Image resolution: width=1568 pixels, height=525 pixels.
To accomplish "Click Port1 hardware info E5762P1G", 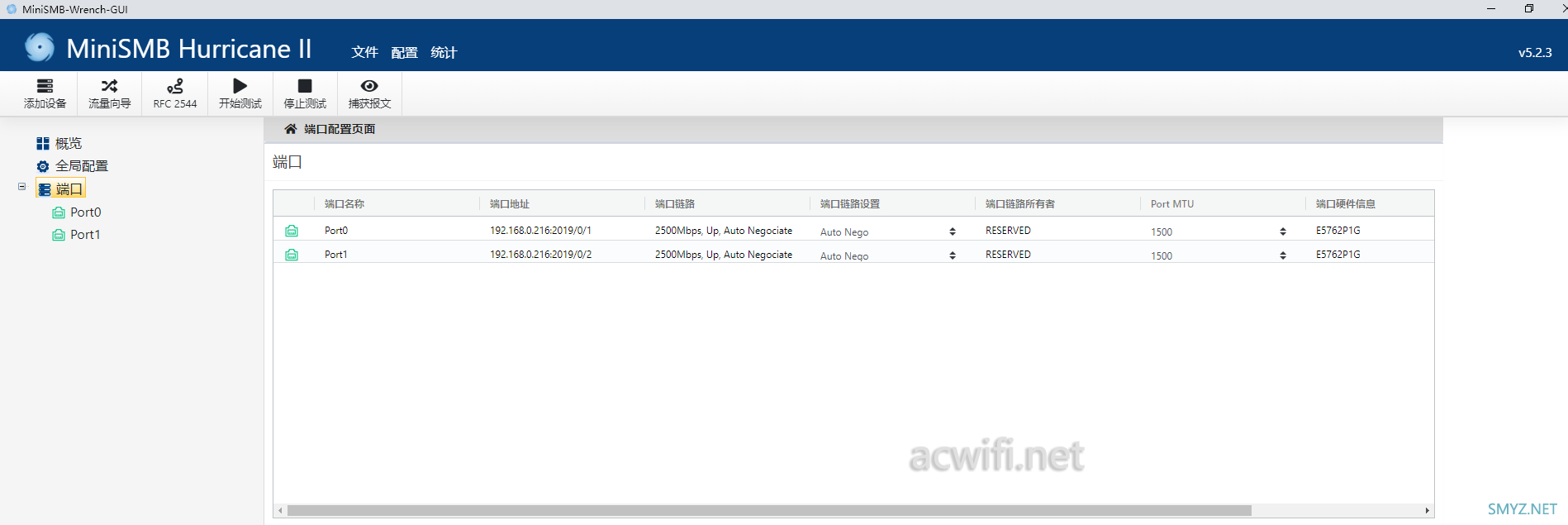I will click(x=1338, y=255).
